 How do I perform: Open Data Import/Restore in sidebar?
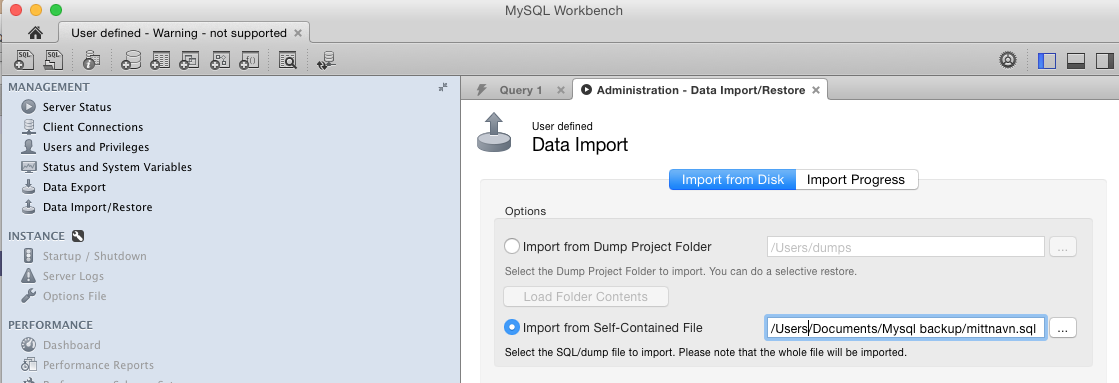coord(98,207)
